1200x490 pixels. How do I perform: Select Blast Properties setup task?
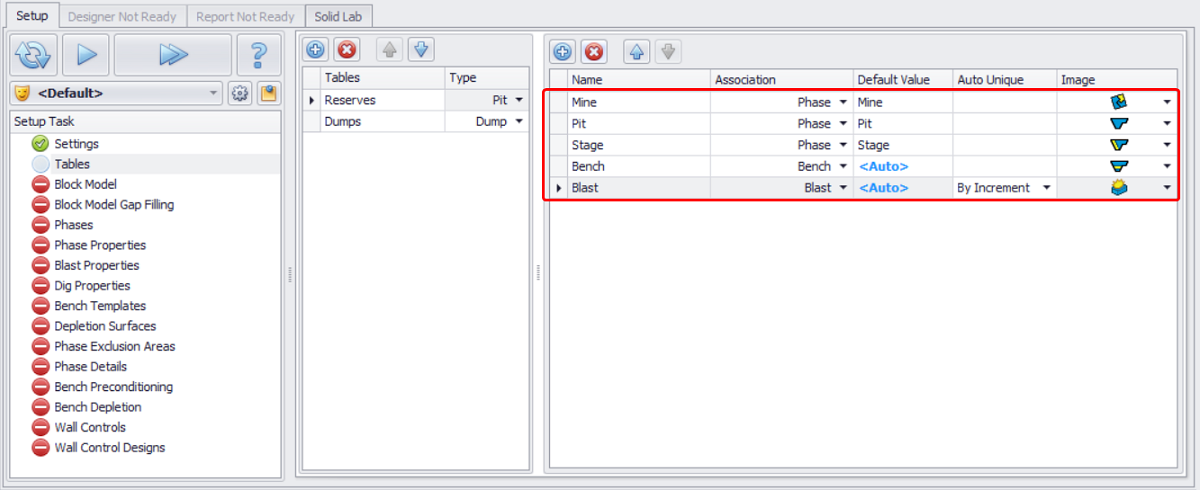click(x=97, y=265)
